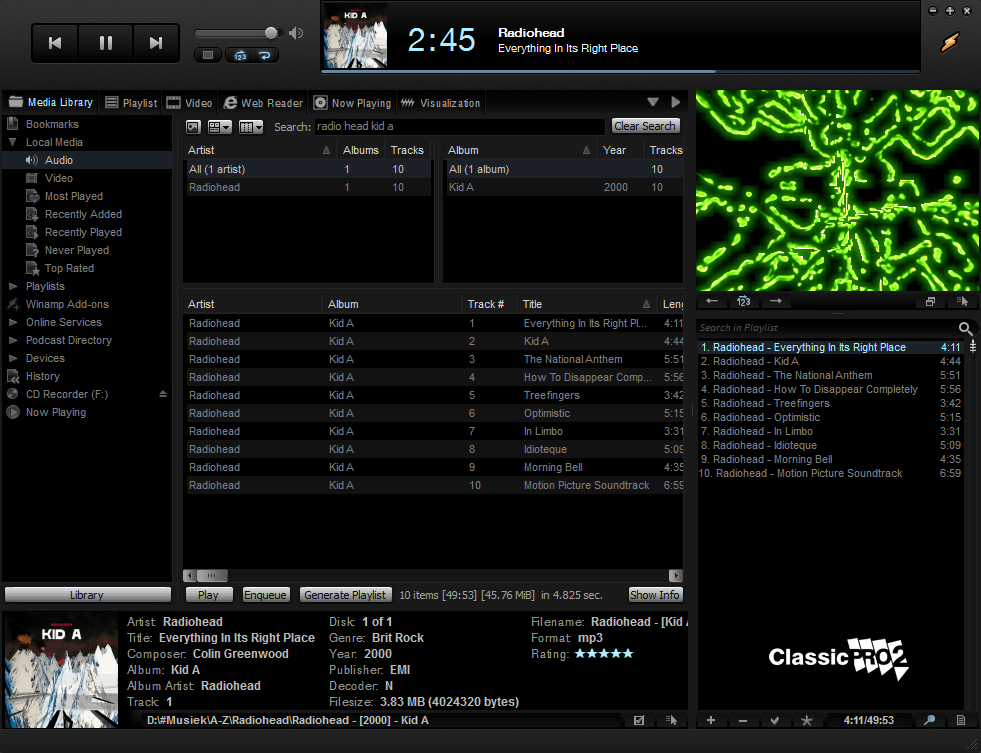Image resolution: width=981 pixels, height=753 pixels.
Task: Click the Kid A album art in the header
Action: (x=355, y=36)
